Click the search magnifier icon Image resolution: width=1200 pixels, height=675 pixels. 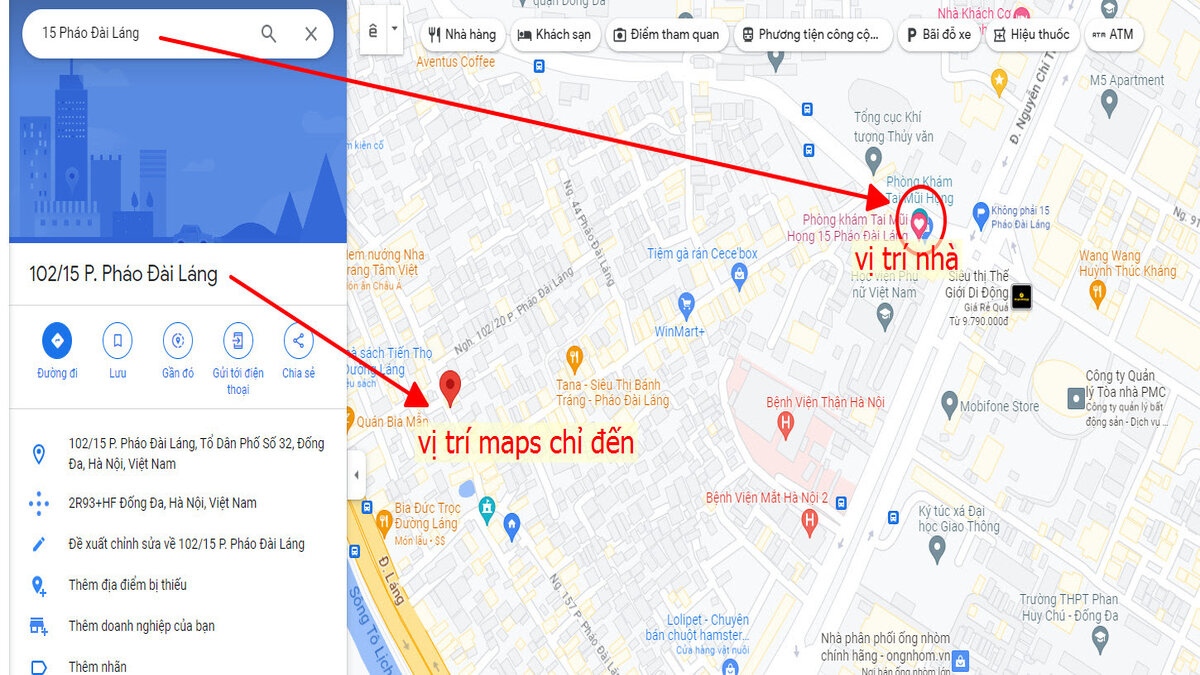268,33
